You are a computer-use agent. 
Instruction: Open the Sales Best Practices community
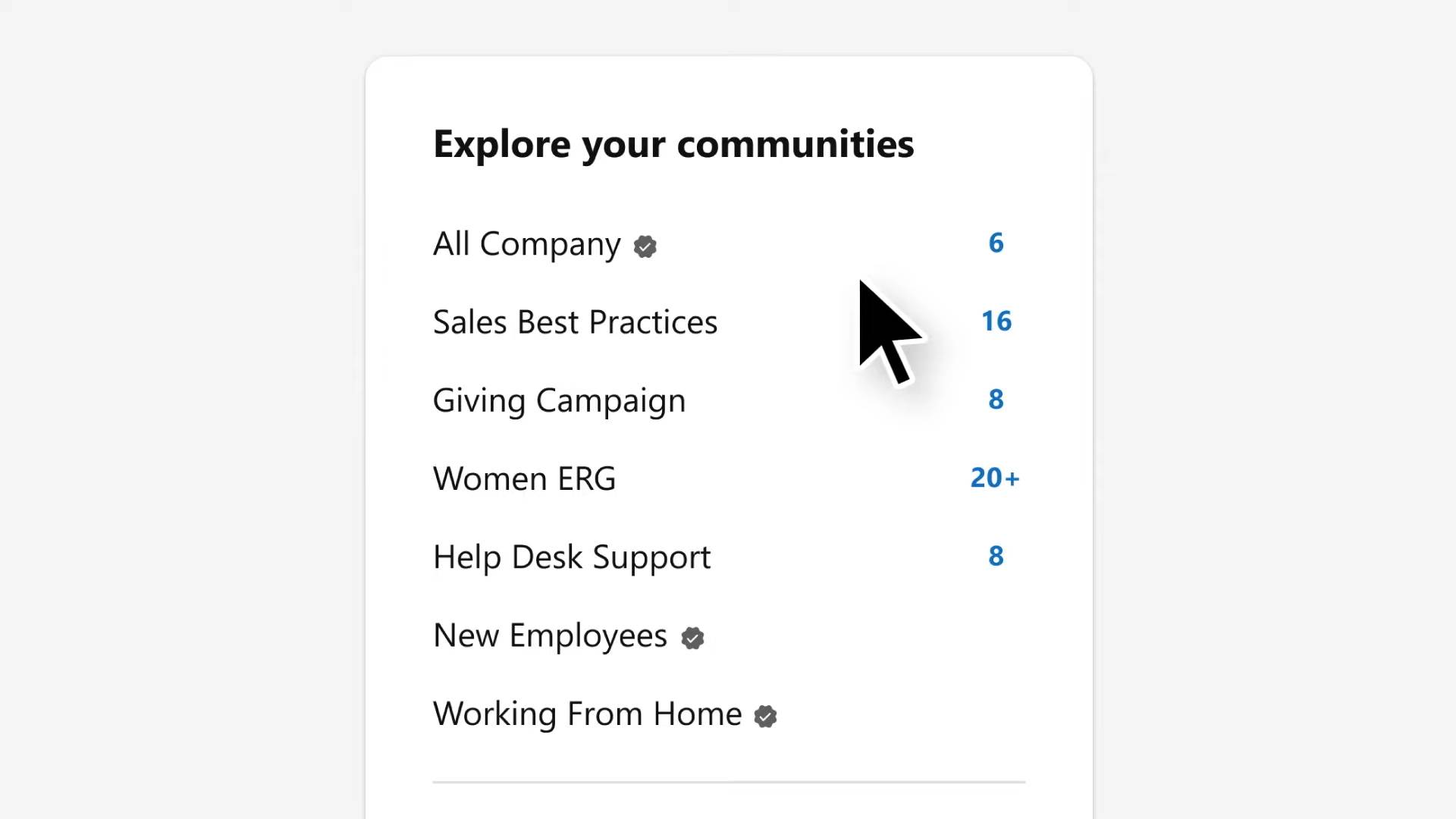[575, 322]
